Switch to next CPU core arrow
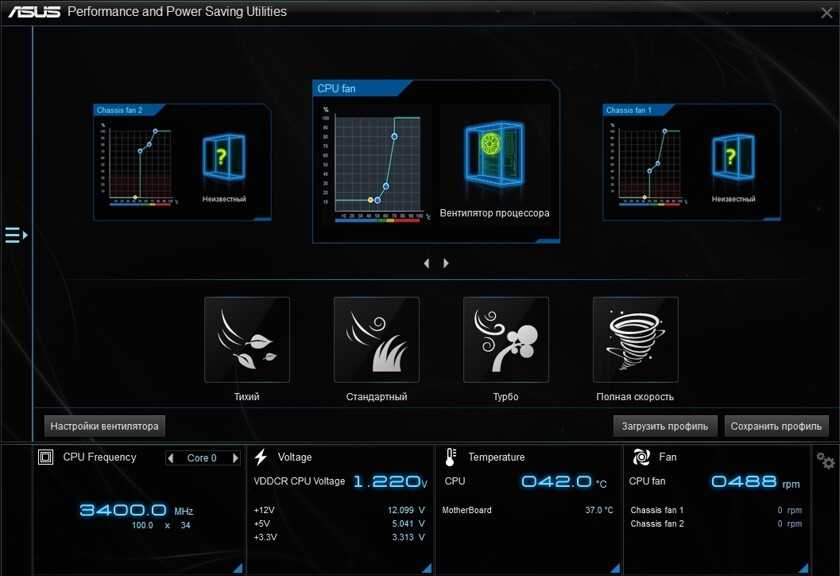The image size is (840, 576). click(235, 458)
